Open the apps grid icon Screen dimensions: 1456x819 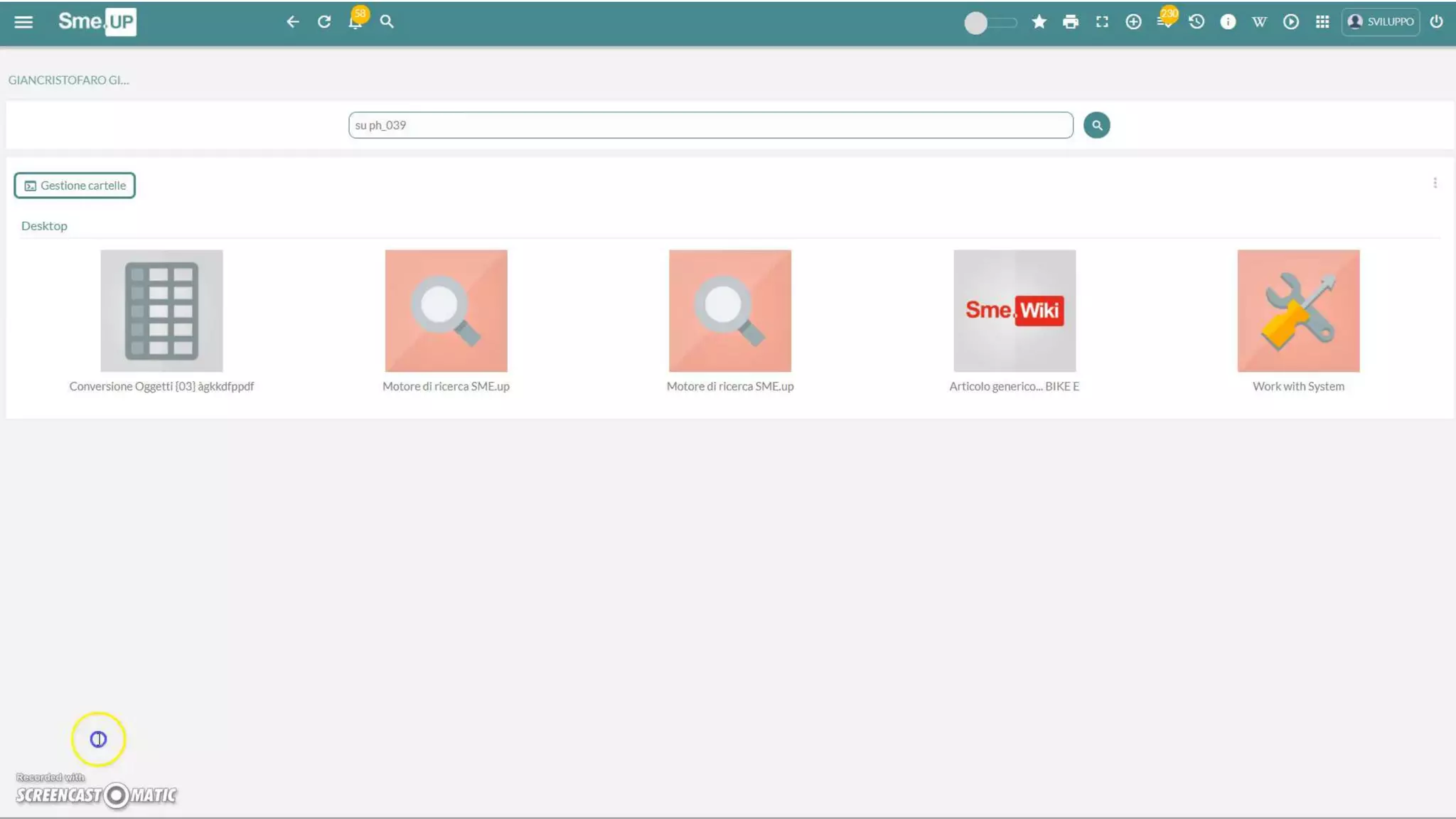coord(1322,22)
